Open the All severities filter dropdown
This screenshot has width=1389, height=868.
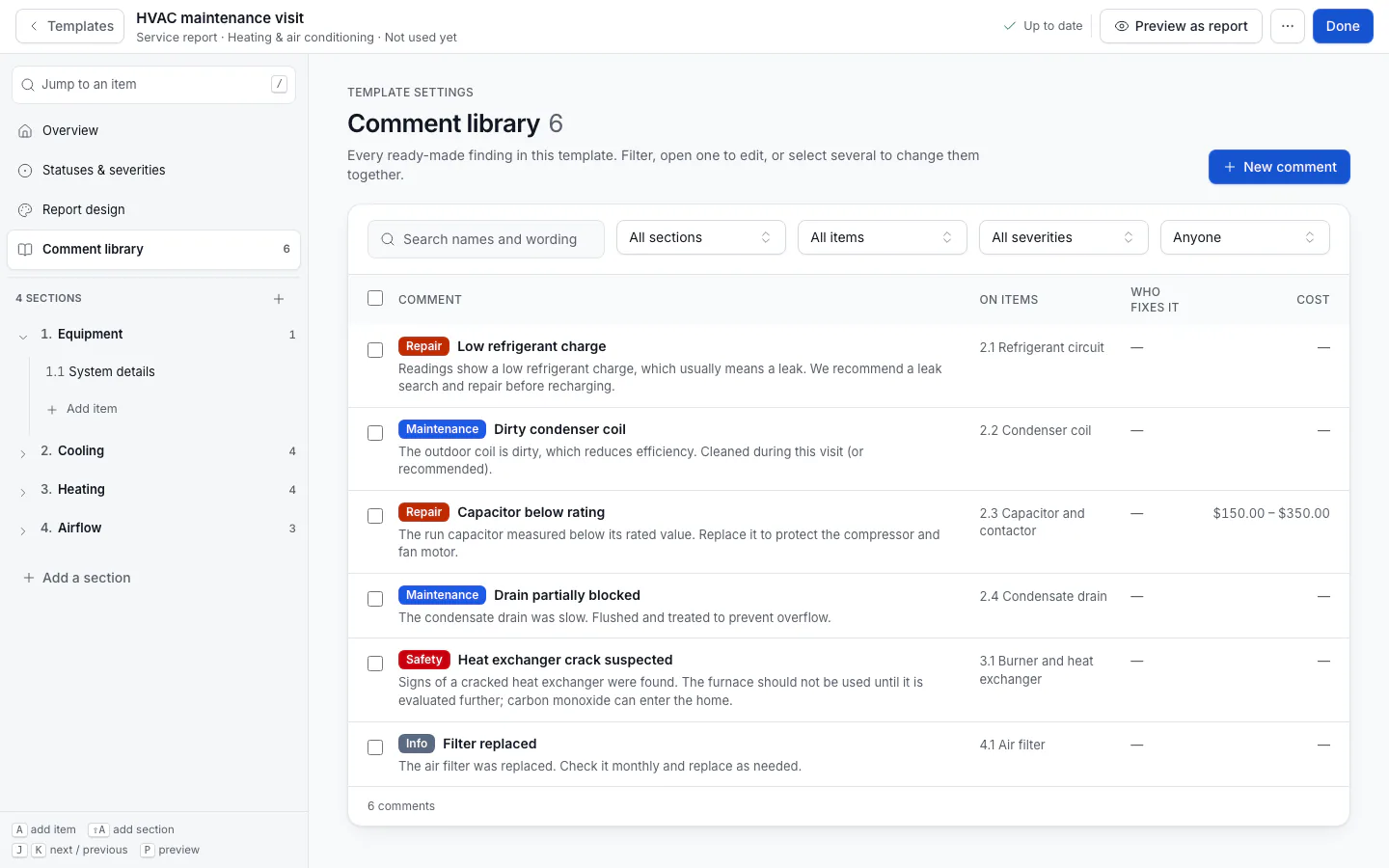[1063, 237]
